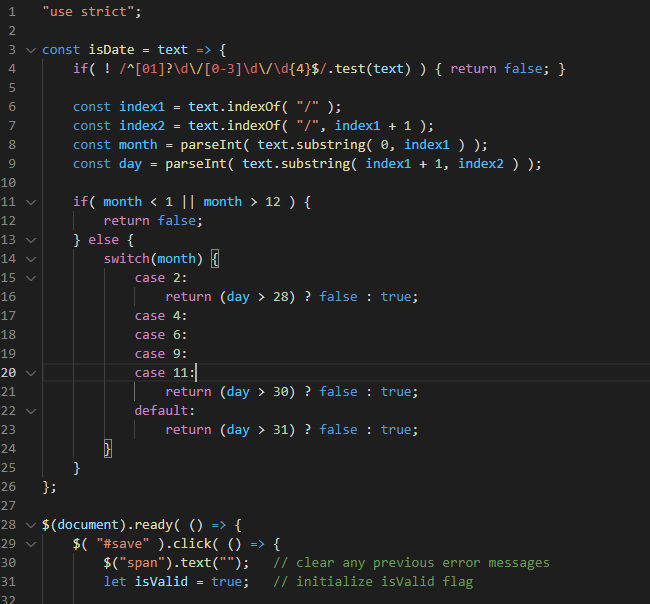Click the highlighted opening brace after switch(month)

(x=215, y=259)
